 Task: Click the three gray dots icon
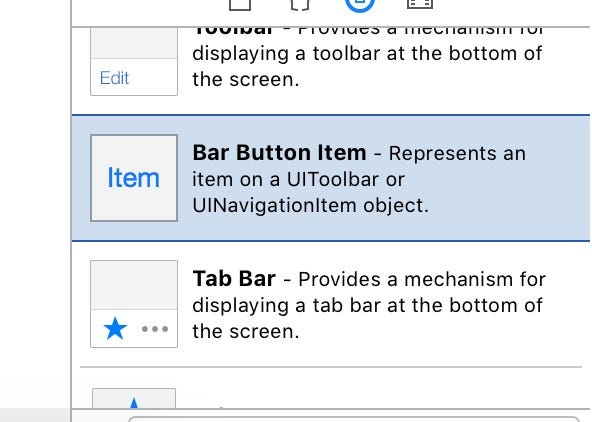(155, 329)
